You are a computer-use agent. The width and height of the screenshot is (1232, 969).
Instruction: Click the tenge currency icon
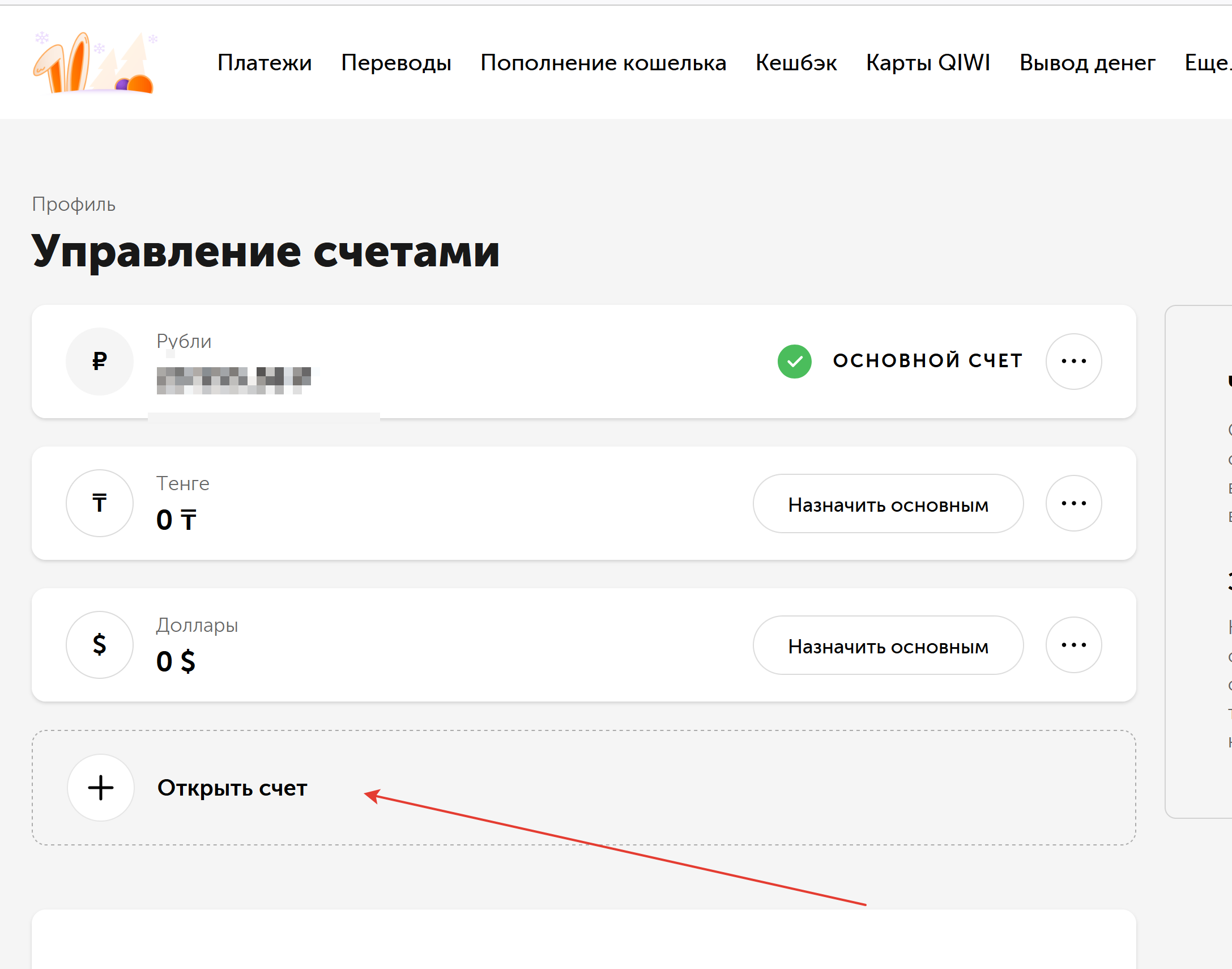100,503
